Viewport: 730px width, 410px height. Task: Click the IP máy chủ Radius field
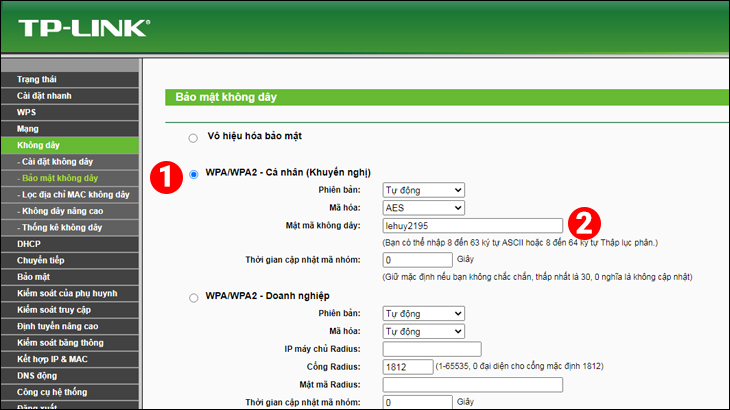(432, 349)
